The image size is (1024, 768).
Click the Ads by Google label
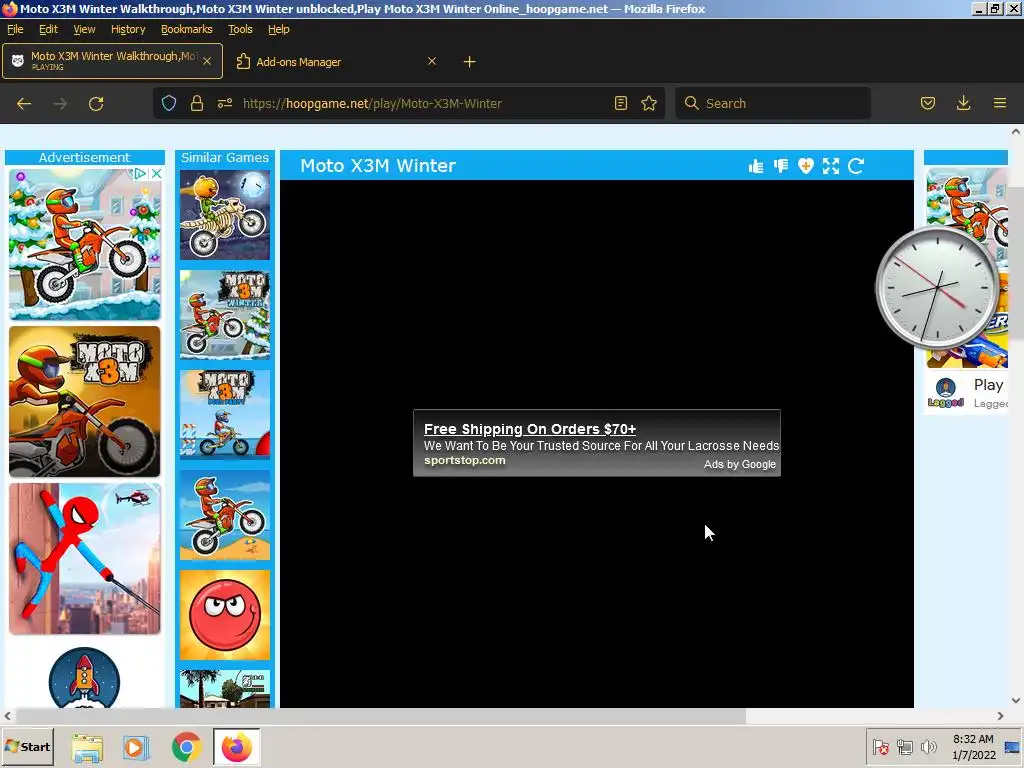pyautogui.click(x=740, y=464)
